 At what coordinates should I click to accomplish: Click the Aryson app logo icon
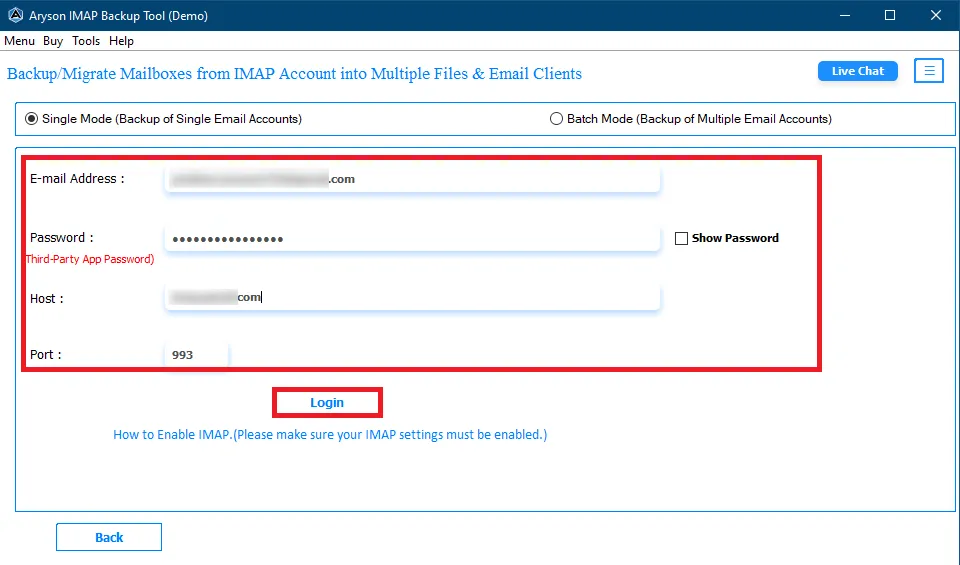[15, 15]
